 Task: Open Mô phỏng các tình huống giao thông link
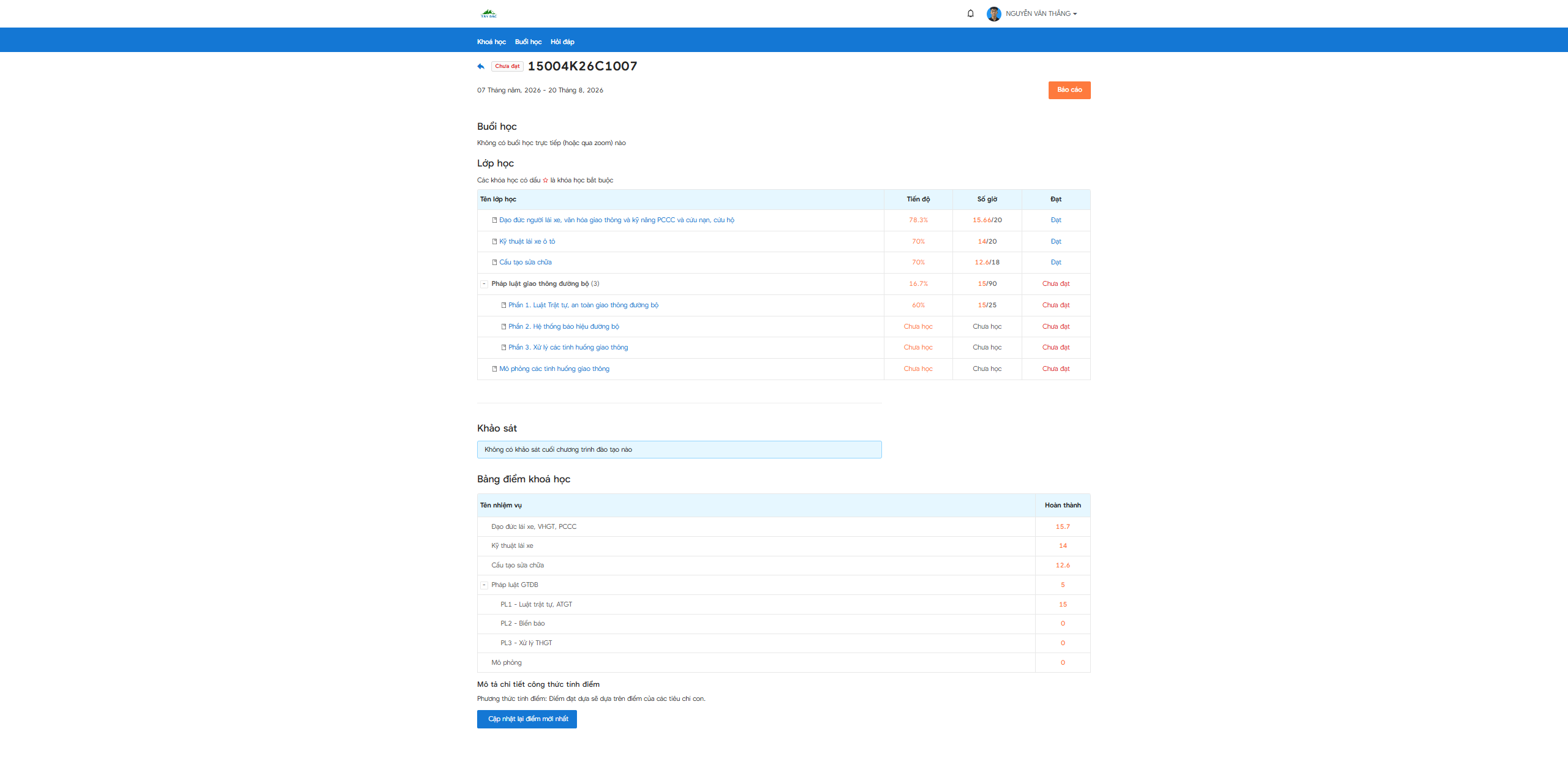coord(554,369)
